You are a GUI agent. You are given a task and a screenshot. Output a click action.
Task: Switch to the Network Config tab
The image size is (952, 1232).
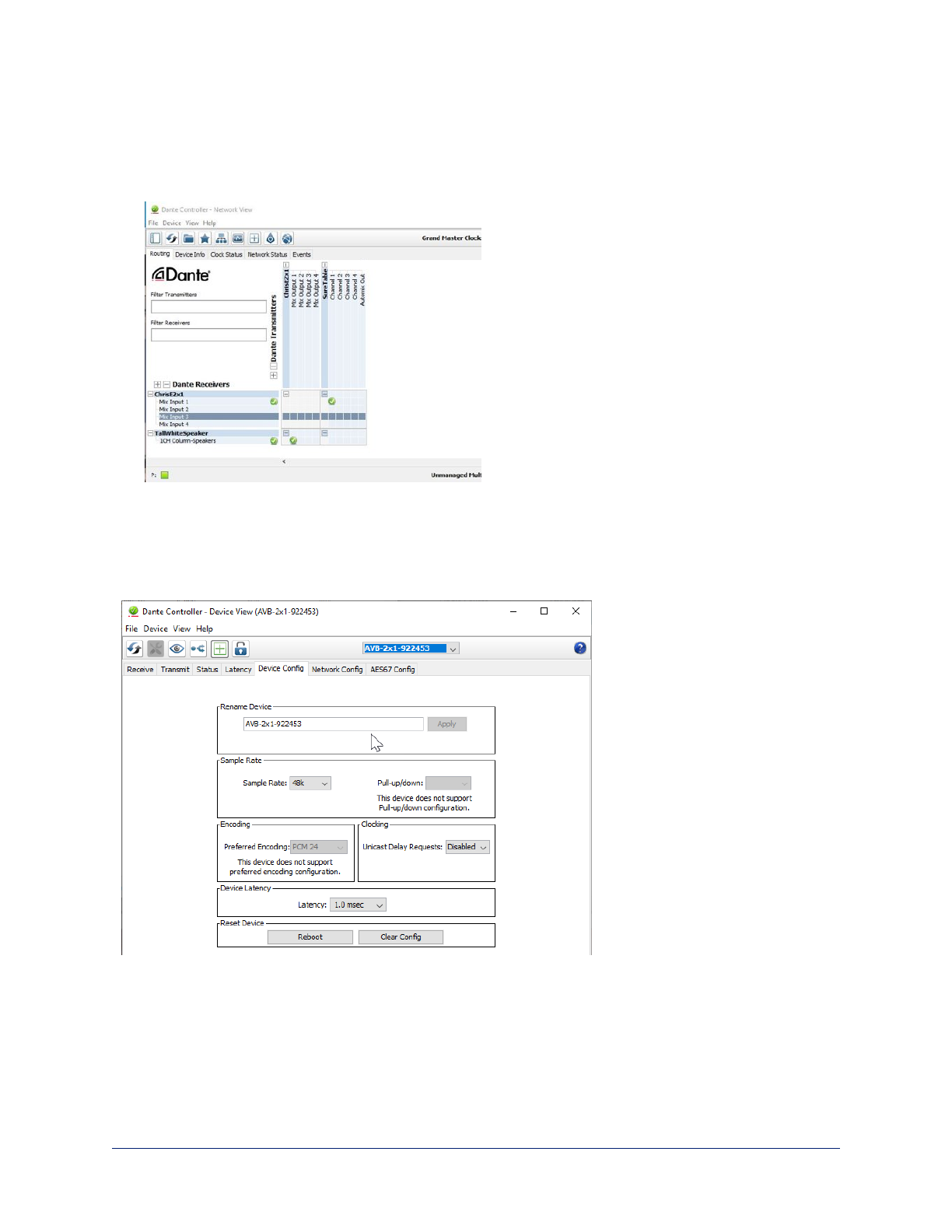337,669
